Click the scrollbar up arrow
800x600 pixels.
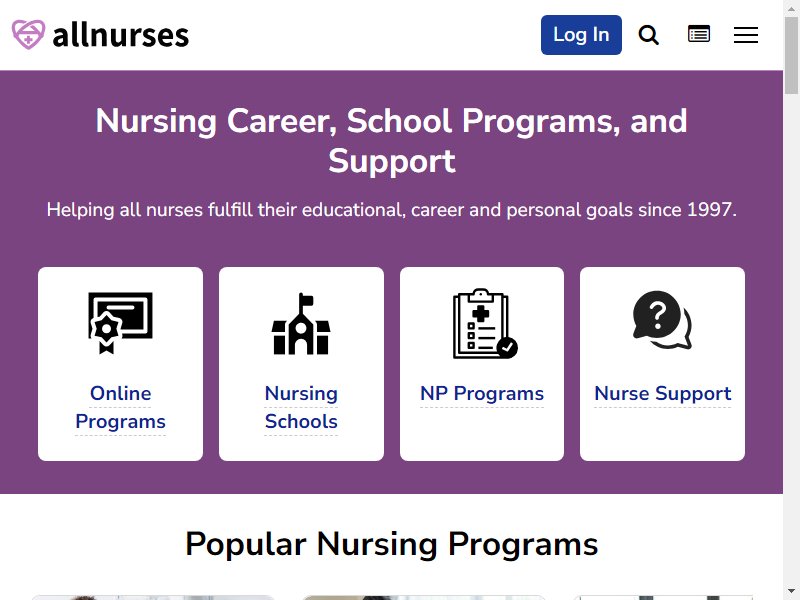point(791,7)
